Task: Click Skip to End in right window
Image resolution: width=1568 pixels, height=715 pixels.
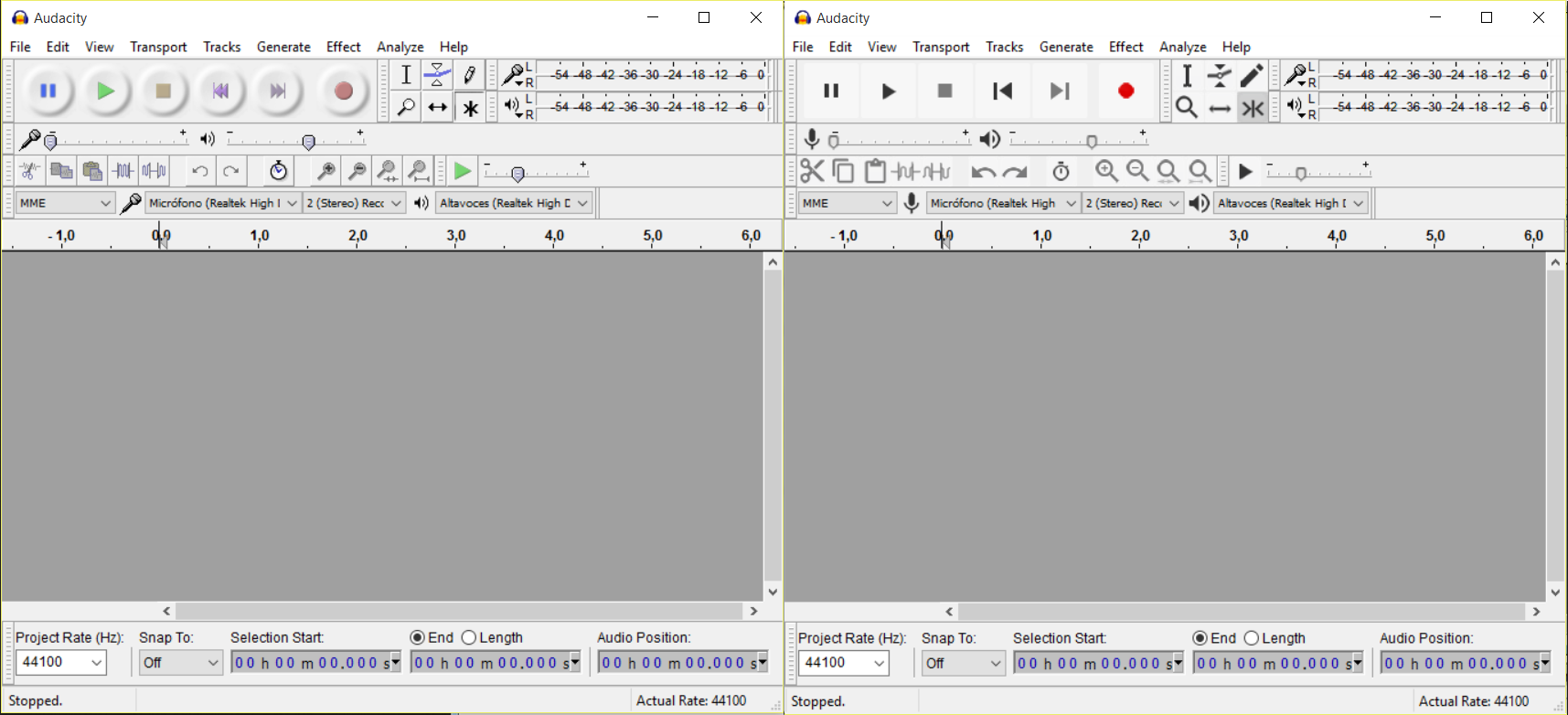Action: [x=1060, y=91]
